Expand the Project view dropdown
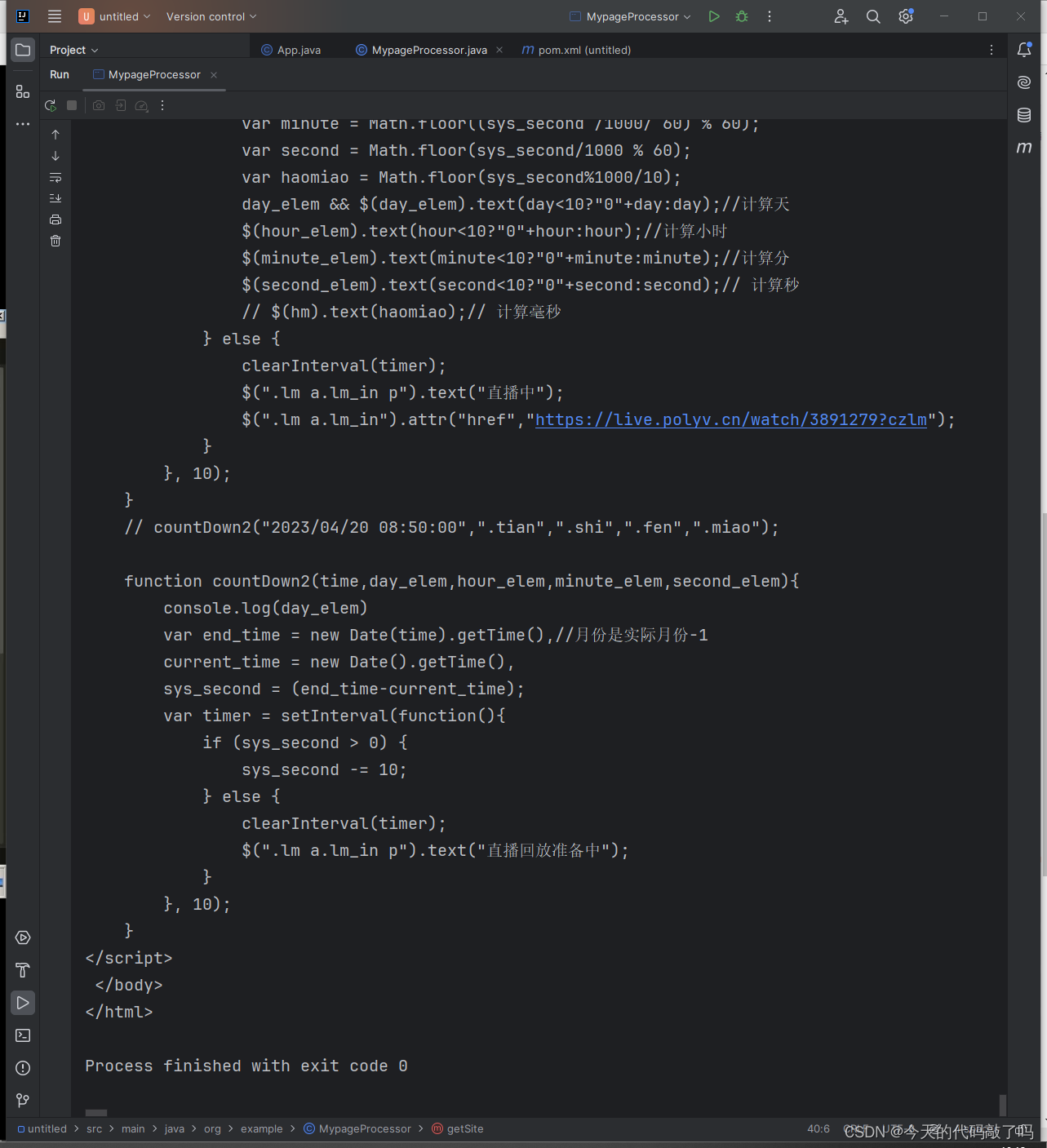 (73, 50)
